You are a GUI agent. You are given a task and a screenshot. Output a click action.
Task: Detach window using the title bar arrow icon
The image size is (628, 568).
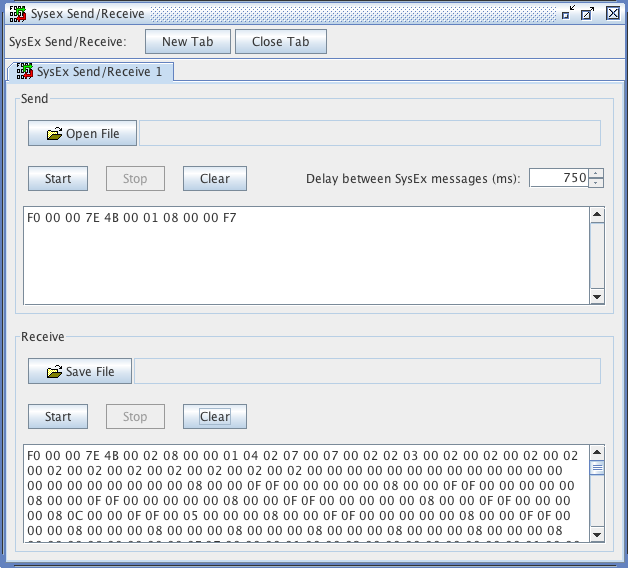coord(568,13)
